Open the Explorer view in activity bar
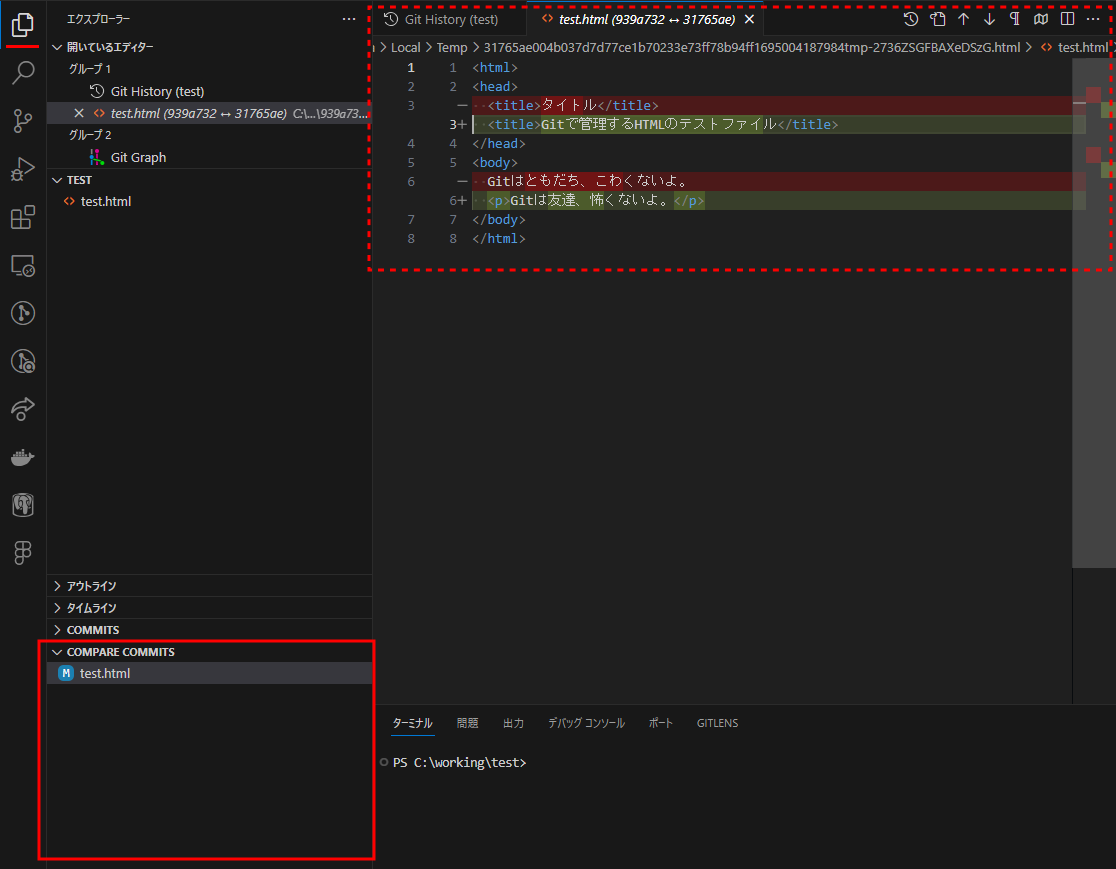 click(23, 25)
